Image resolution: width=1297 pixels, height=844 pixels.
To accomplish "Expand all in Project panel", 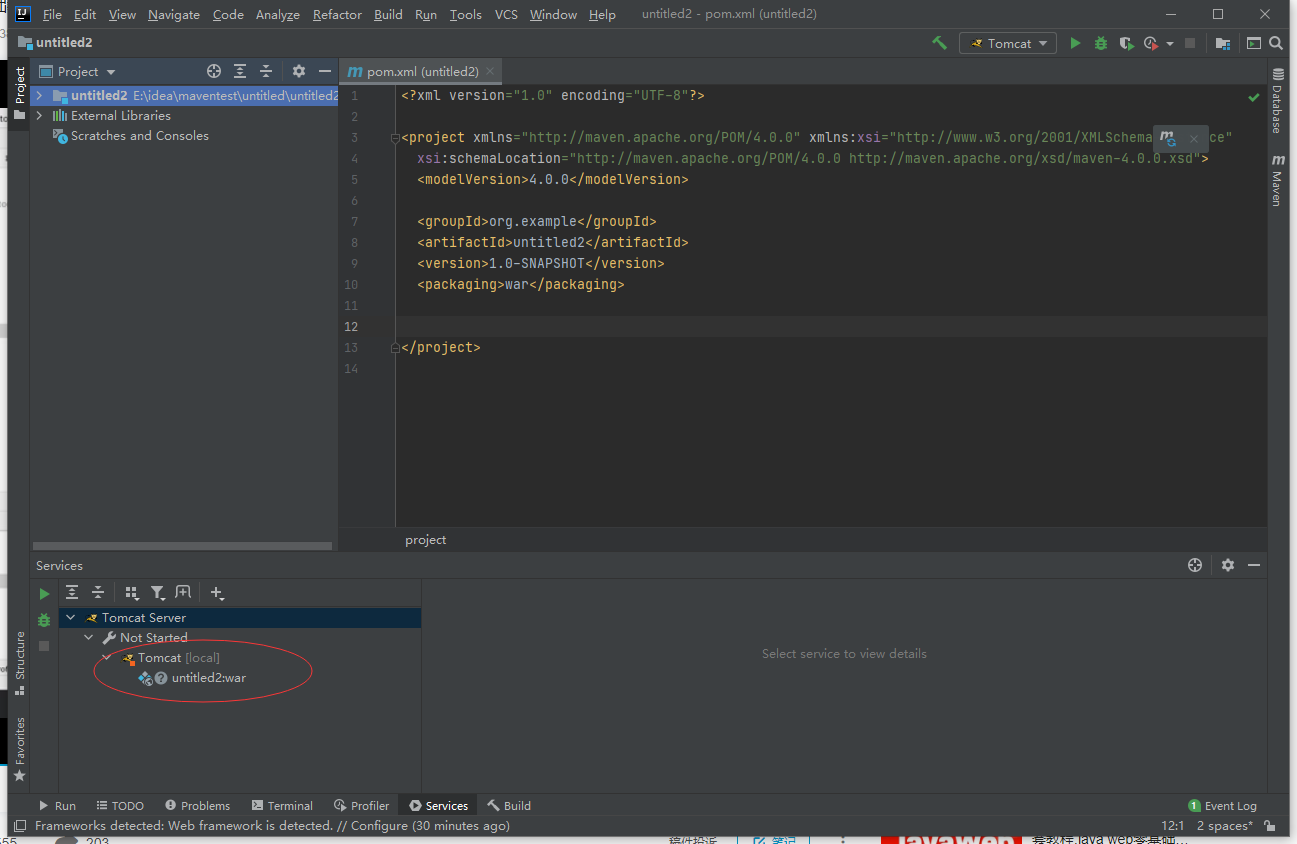I will (240, 71).
